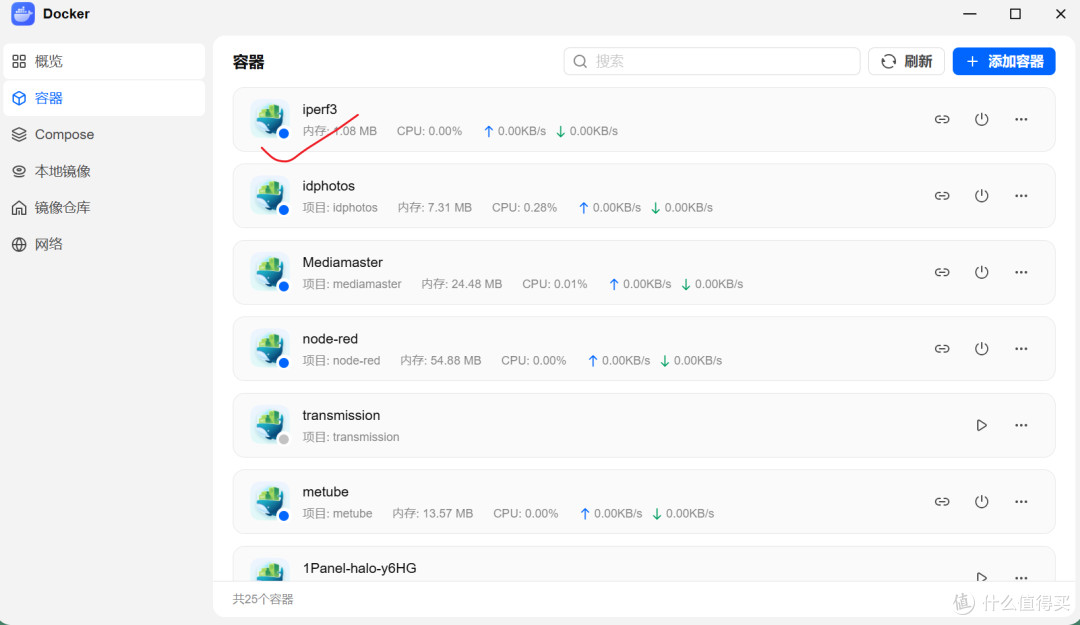Click the node-red container thumbnail
Image resolution: width=1080 pixels, height=625 pixels.
pyautogui.click(x=269, y=349)
